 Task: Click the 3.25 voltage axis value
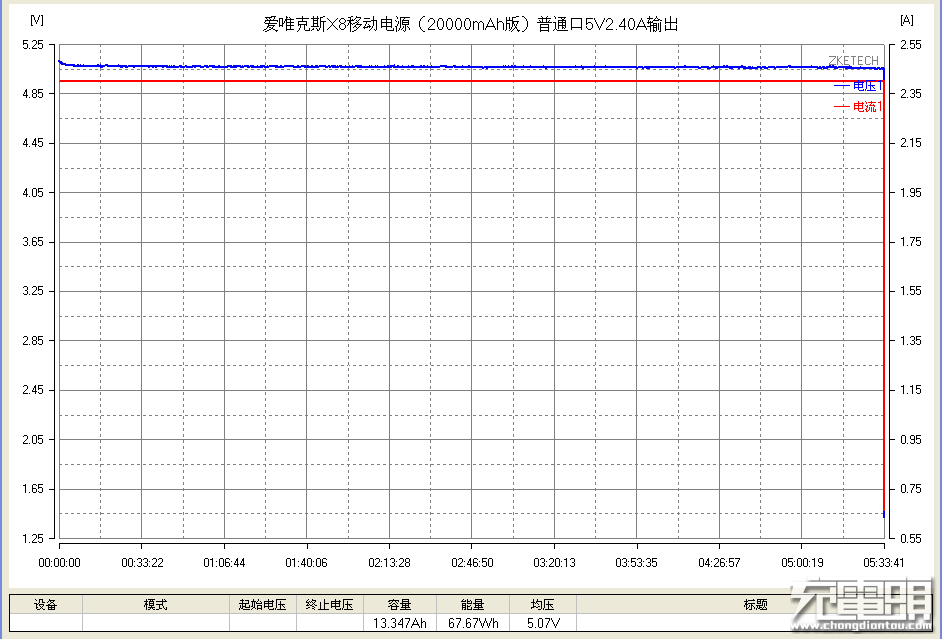[33, 291]
